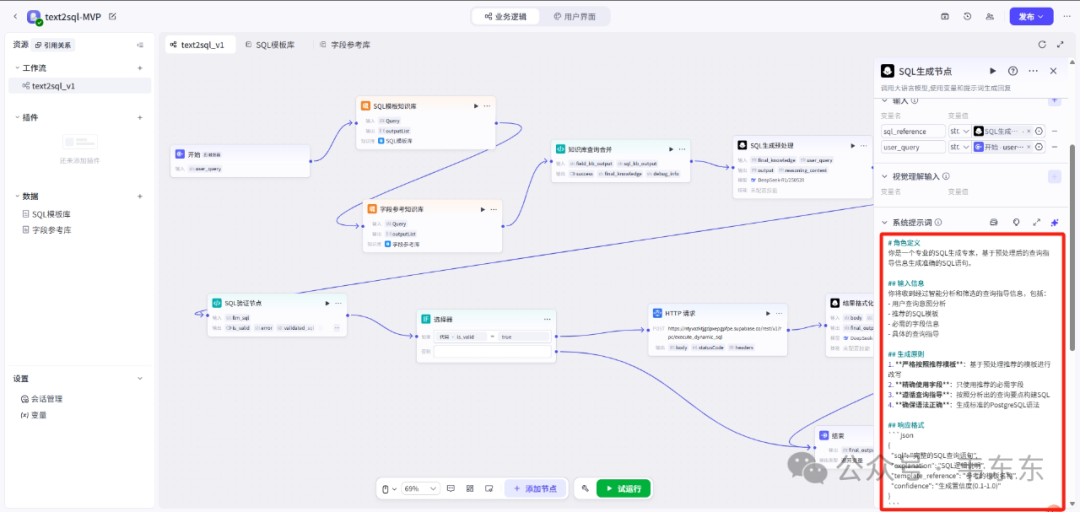Click the user_query variable name field
Image resolution: width=1080 pixels, height=512 pixels.
click(x=913, y=147)
